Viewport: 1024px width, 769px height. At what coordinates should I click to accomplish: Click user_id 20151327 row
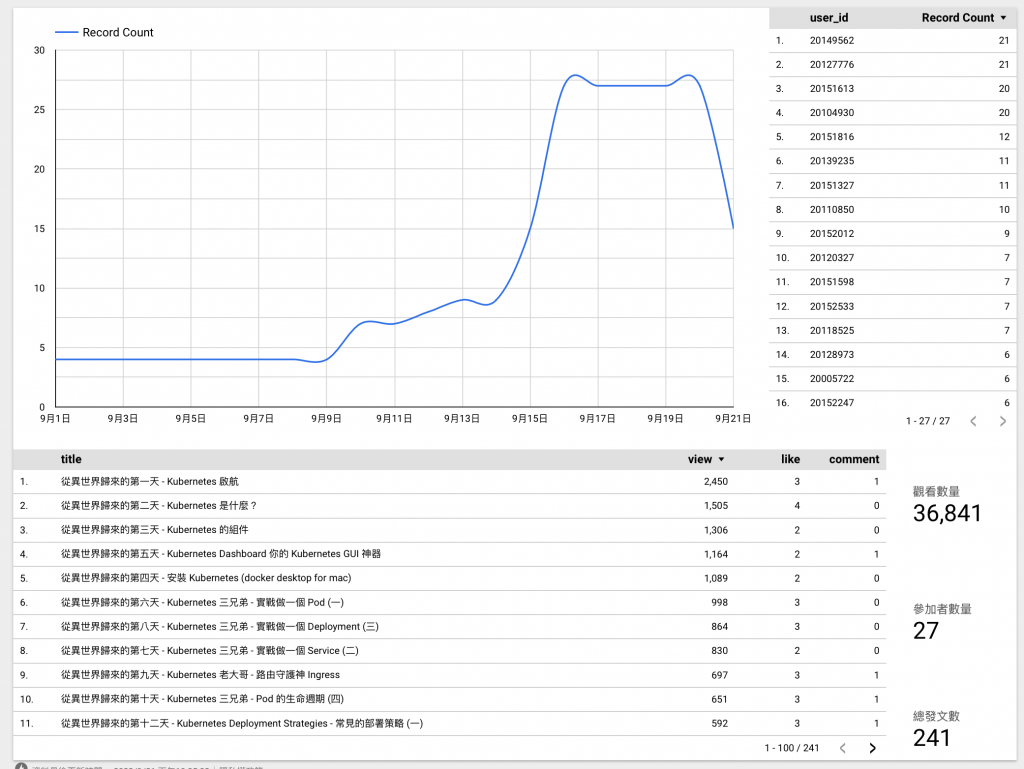coord(892,185)
